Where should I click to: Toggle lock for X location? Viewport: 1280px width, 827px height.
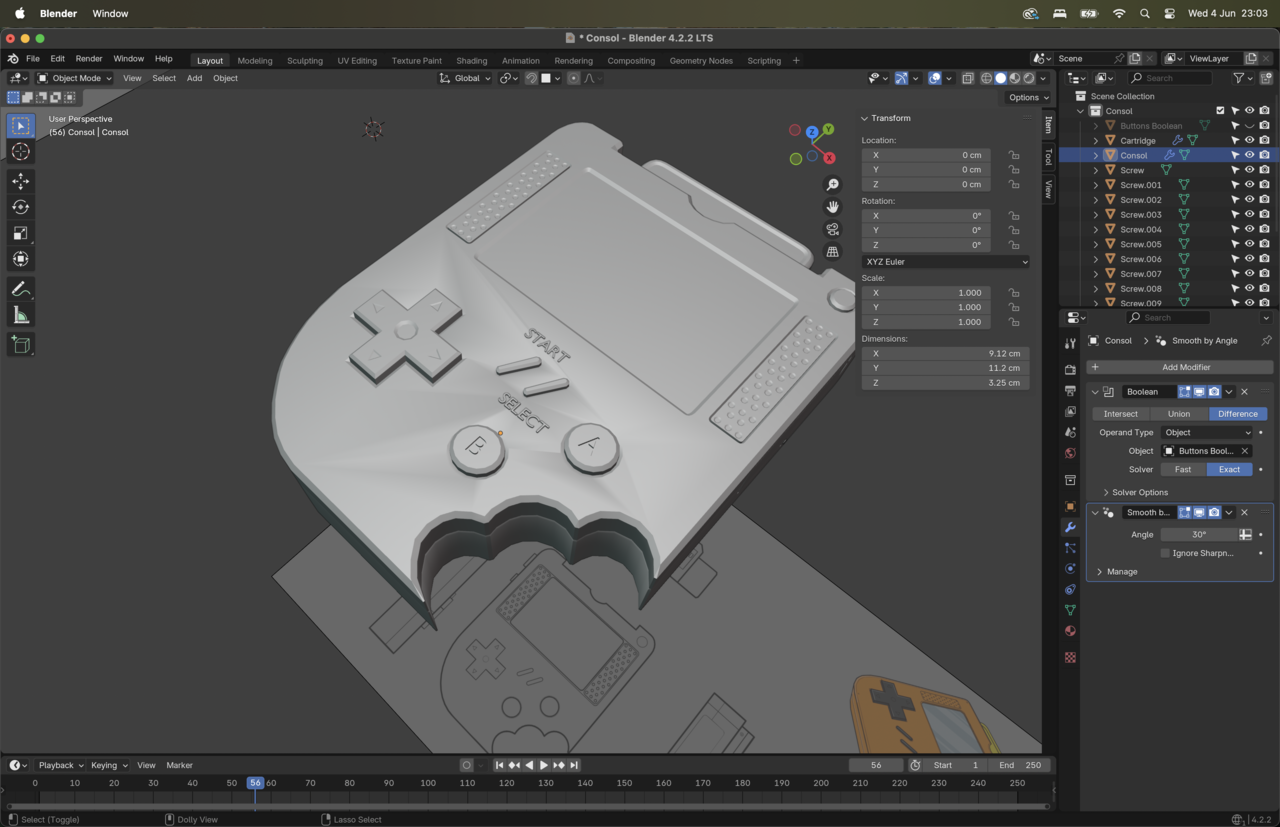[x=1014, y=155]
